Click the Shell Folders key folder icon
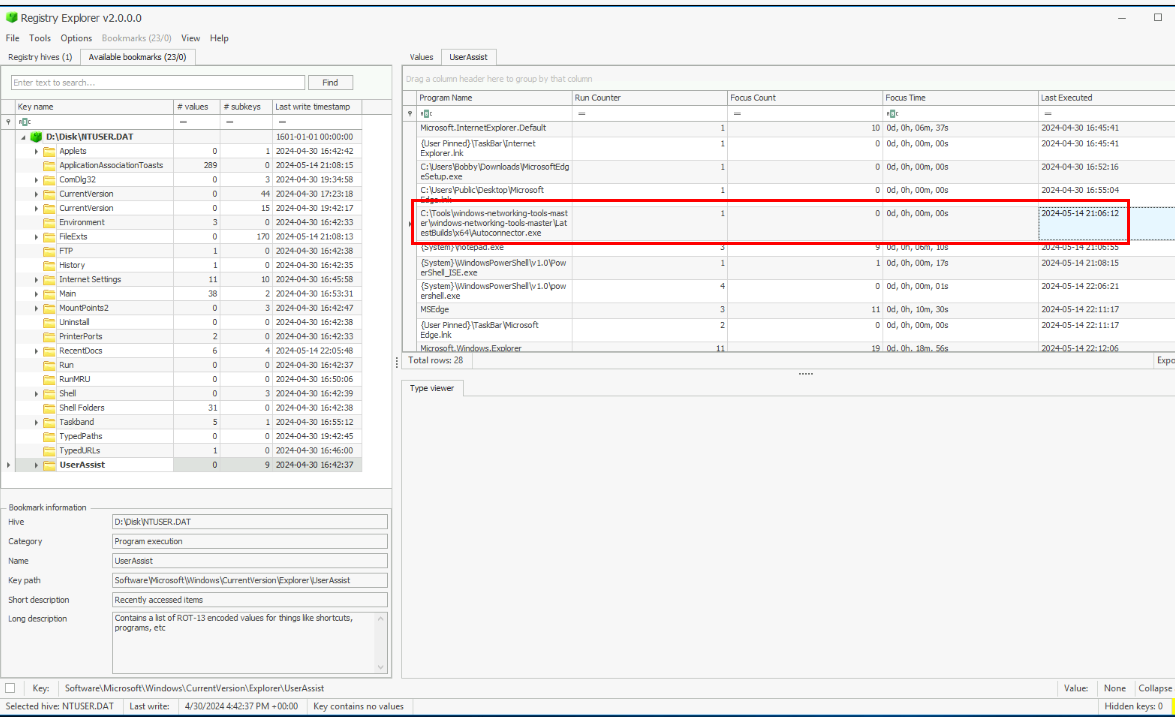The image size is (1175, 717). (49, 408)
